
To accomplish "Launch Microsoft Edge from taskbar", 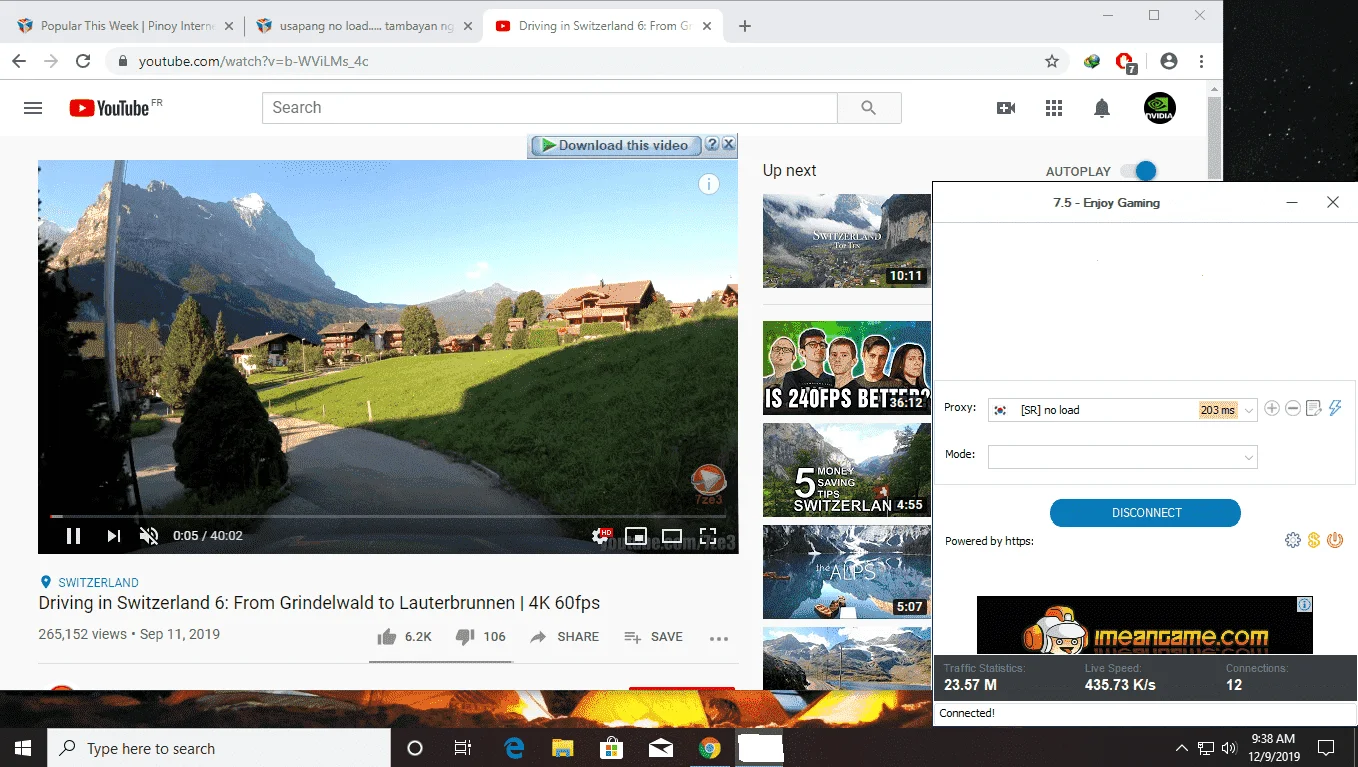I will point(514,748).
